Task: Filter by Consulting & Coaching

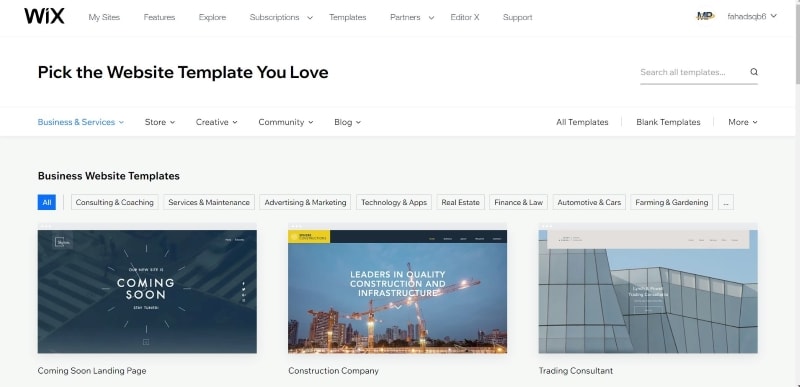Action: [115, 202]
